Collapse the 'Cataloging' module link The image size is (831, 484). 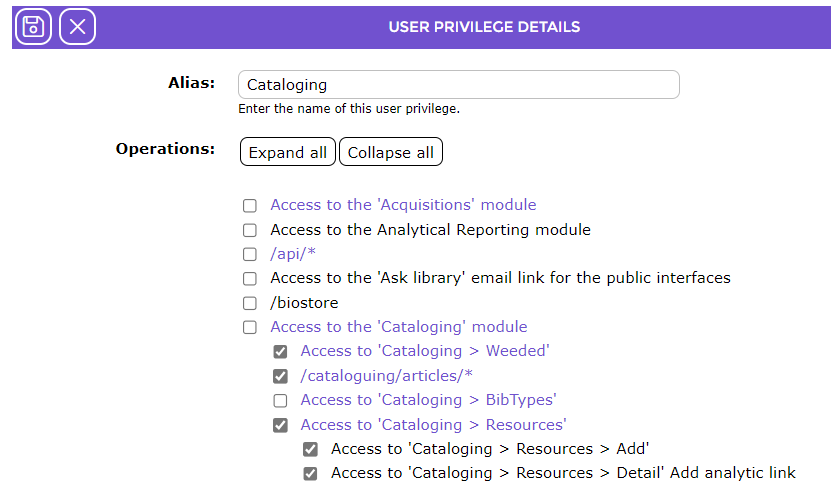[399, 327]
